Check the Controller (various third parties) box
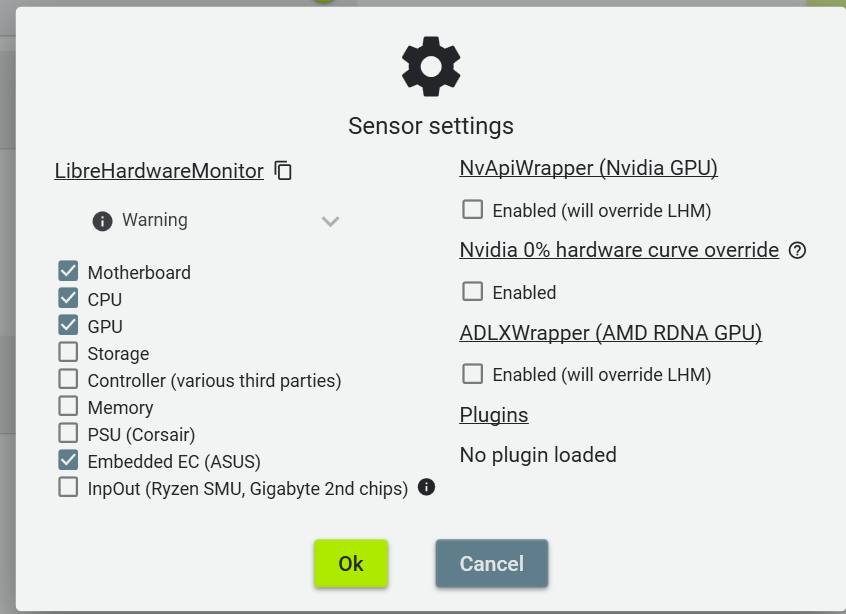846x614 pixels. [x=68, y=379]
